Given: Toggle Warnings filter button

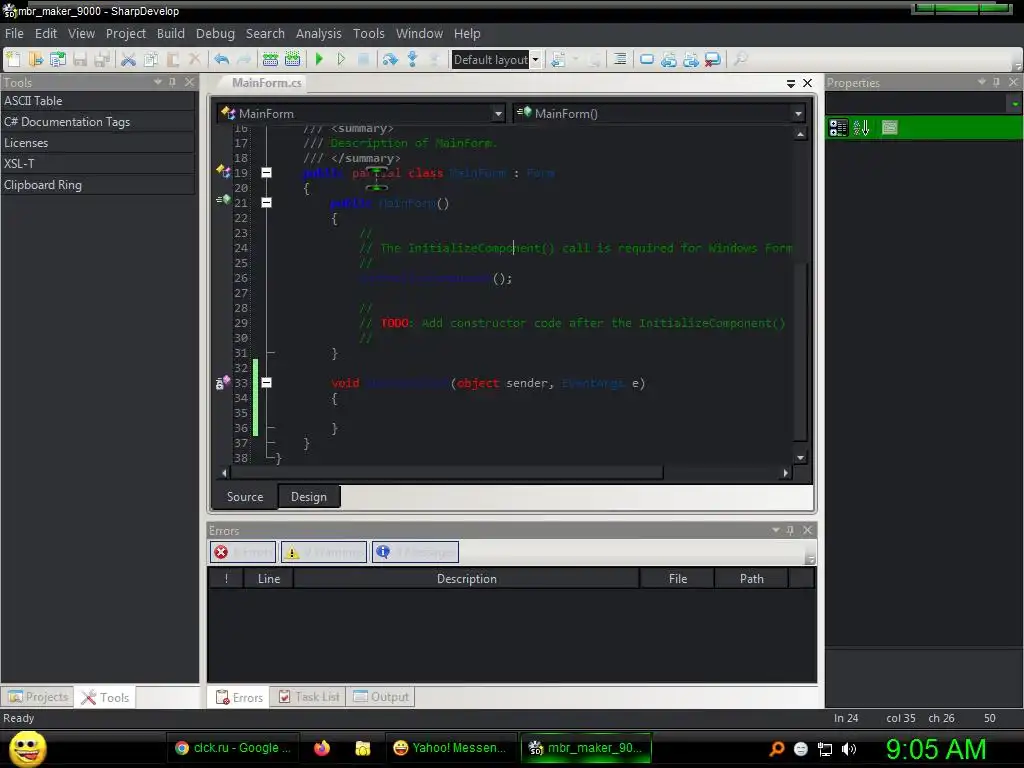Looking at the screenshot, I should coord(325,552).
